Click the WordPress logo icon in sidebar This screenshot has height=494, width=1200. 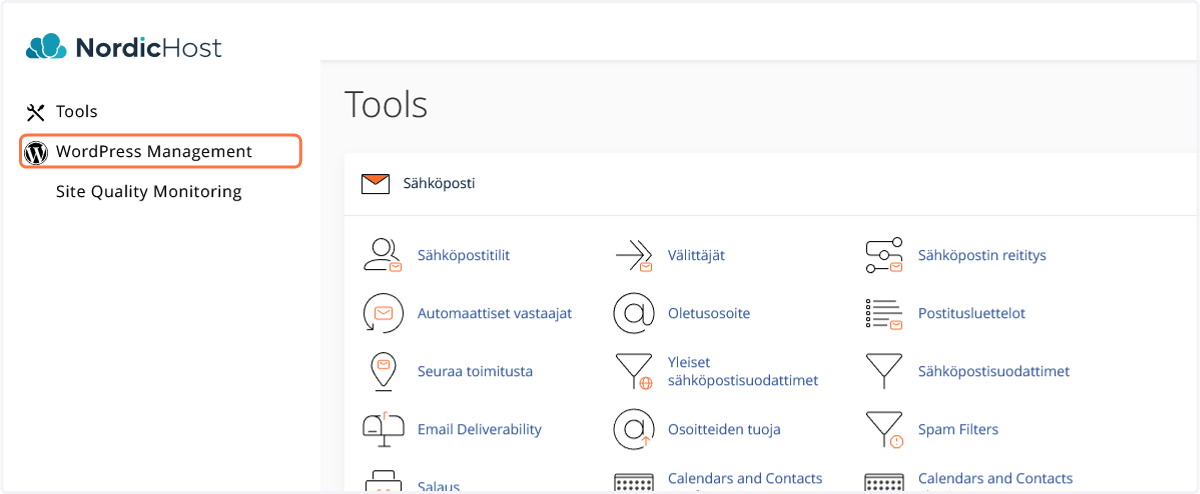click(x=36, y=152)
